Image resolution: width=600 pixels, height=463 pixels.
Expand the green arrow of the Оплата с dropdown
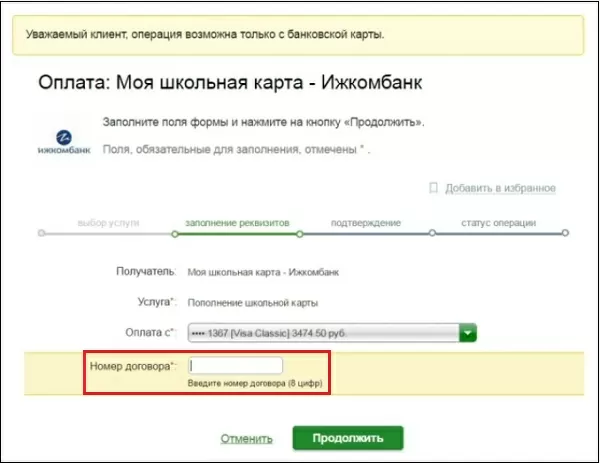tap(469, 333)
